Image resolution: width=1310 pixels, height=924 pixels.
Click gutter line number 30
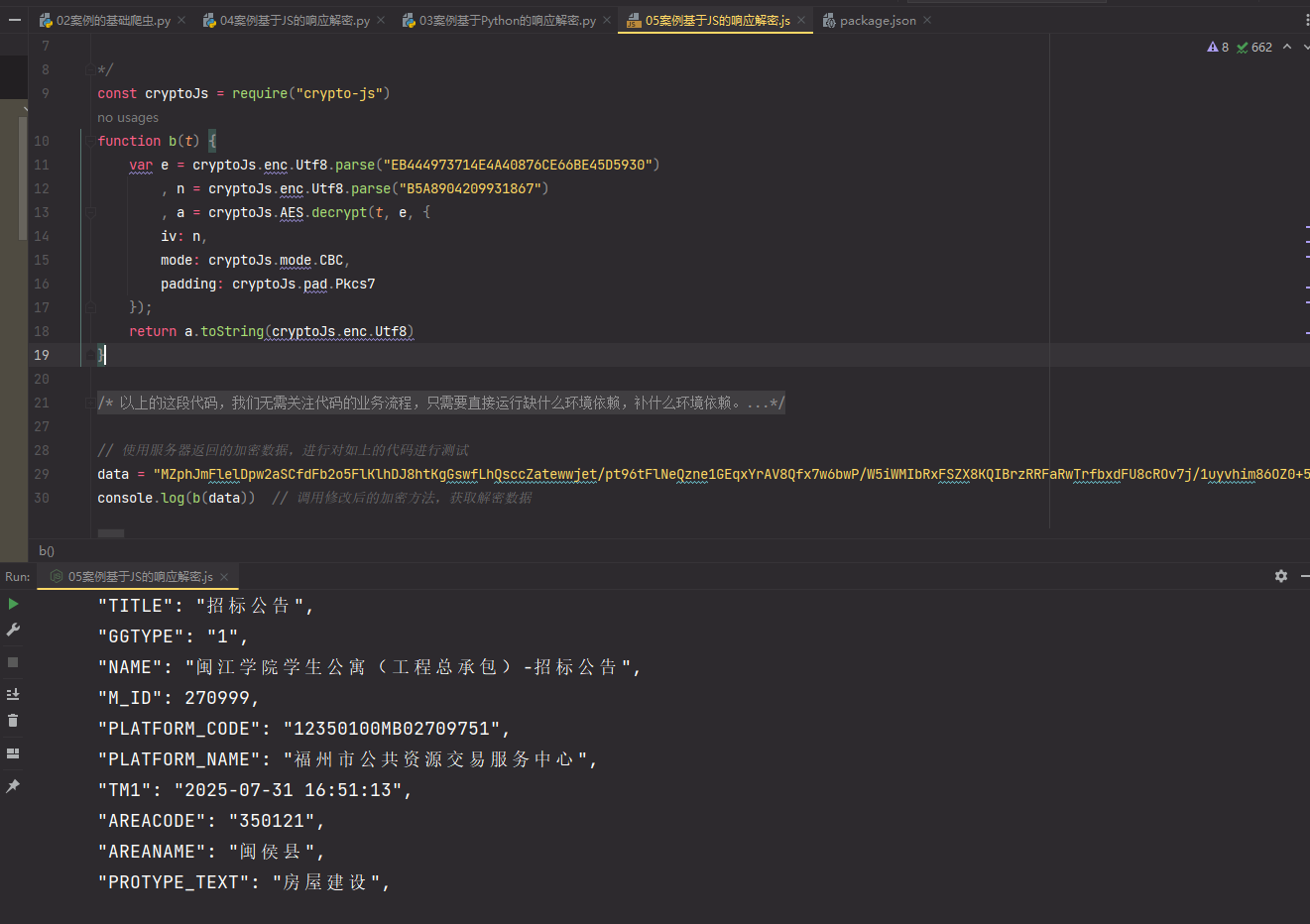(x=42, y=498)
